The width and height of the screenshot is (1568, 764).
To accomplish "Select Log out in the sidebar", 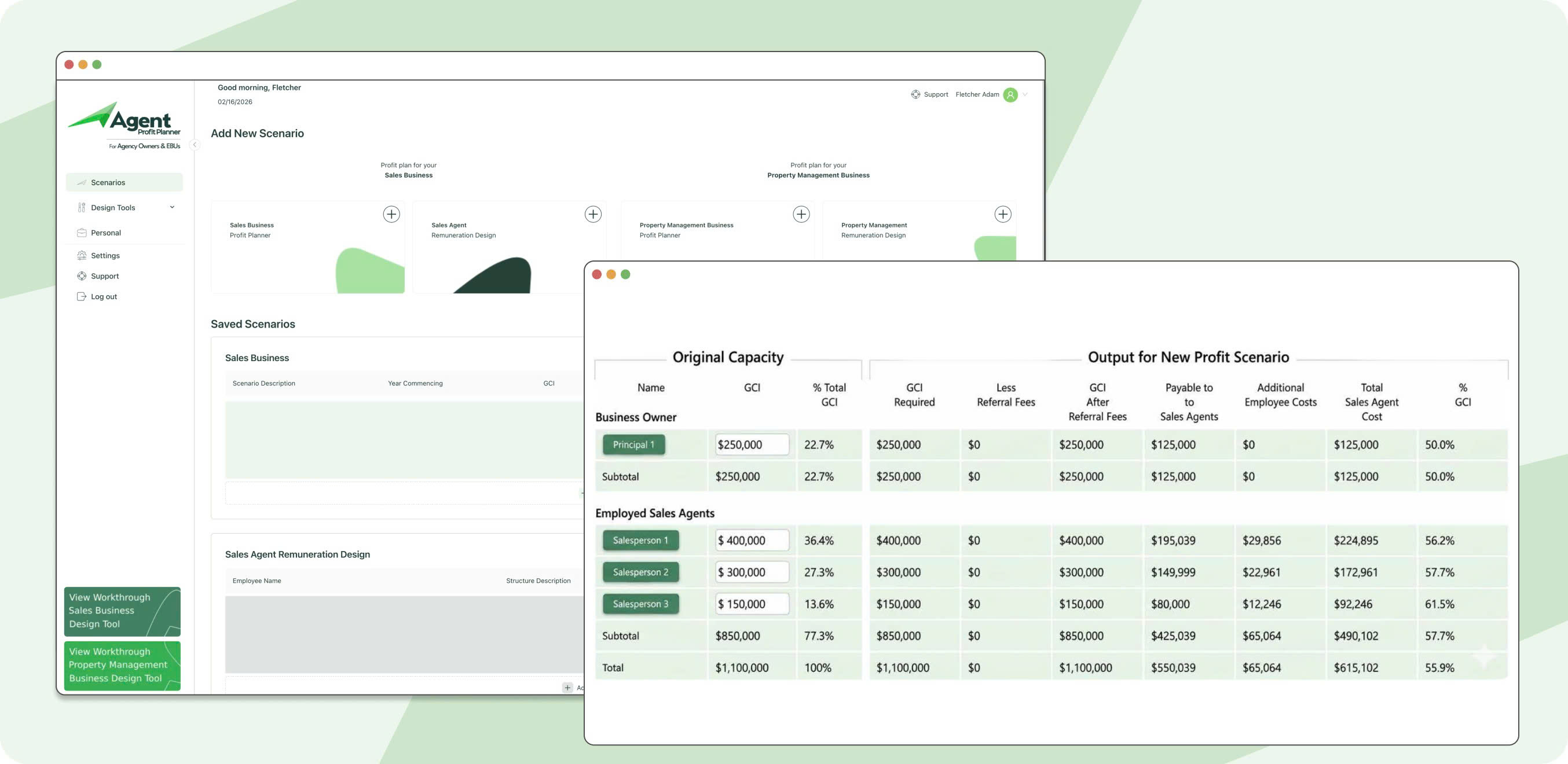I will pyautogui.click(x=124, y=297).
